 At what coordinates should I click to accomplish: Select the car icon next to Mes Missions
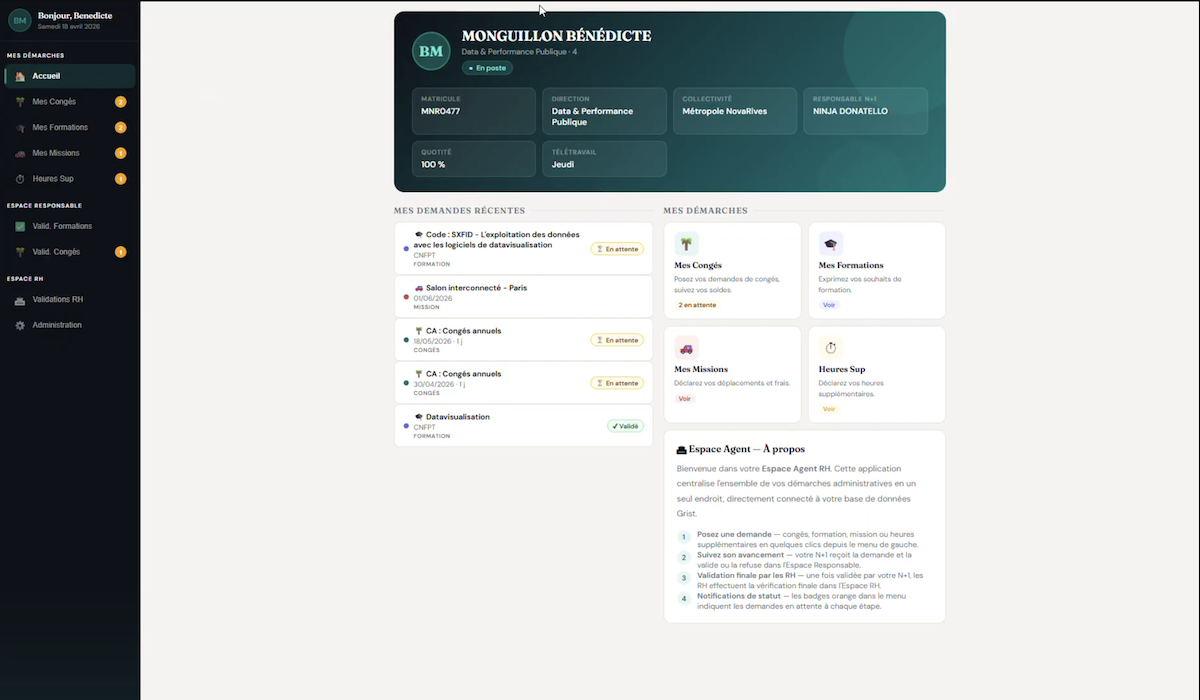19,153
